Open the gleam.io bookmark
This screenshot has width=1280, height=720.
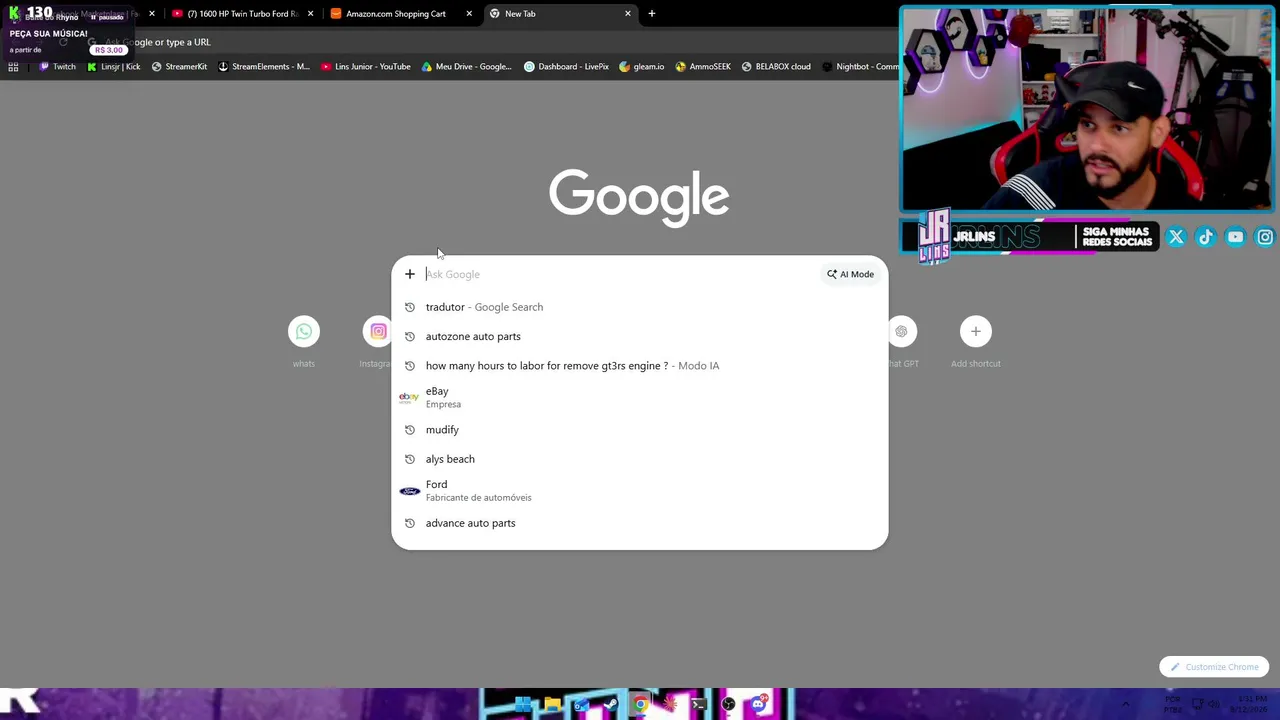pos(642,67)
